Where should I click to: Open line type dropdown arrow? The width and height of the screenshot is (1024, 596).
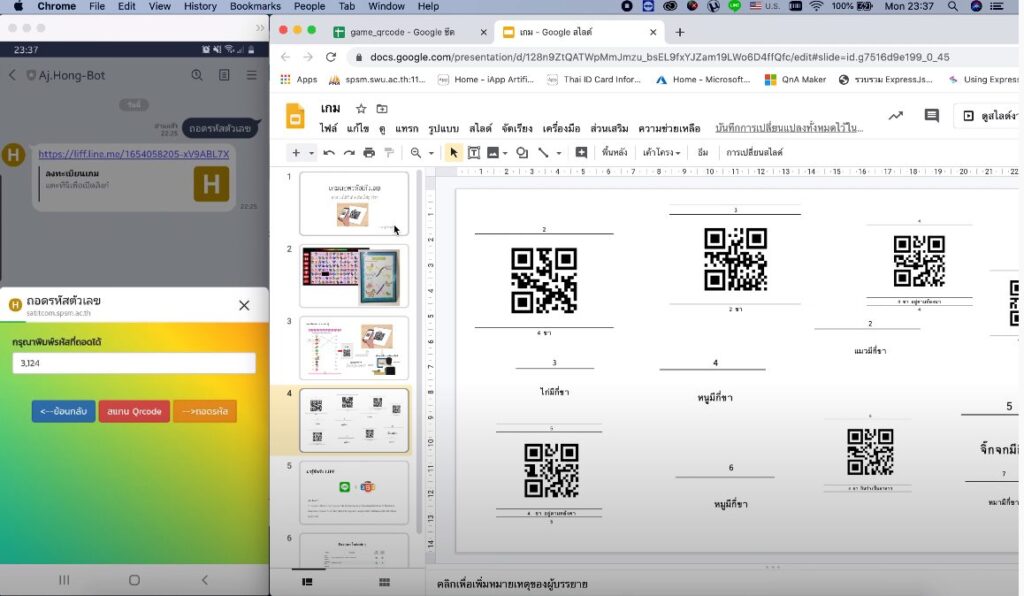pyautogui.click(x=558, y=153)
